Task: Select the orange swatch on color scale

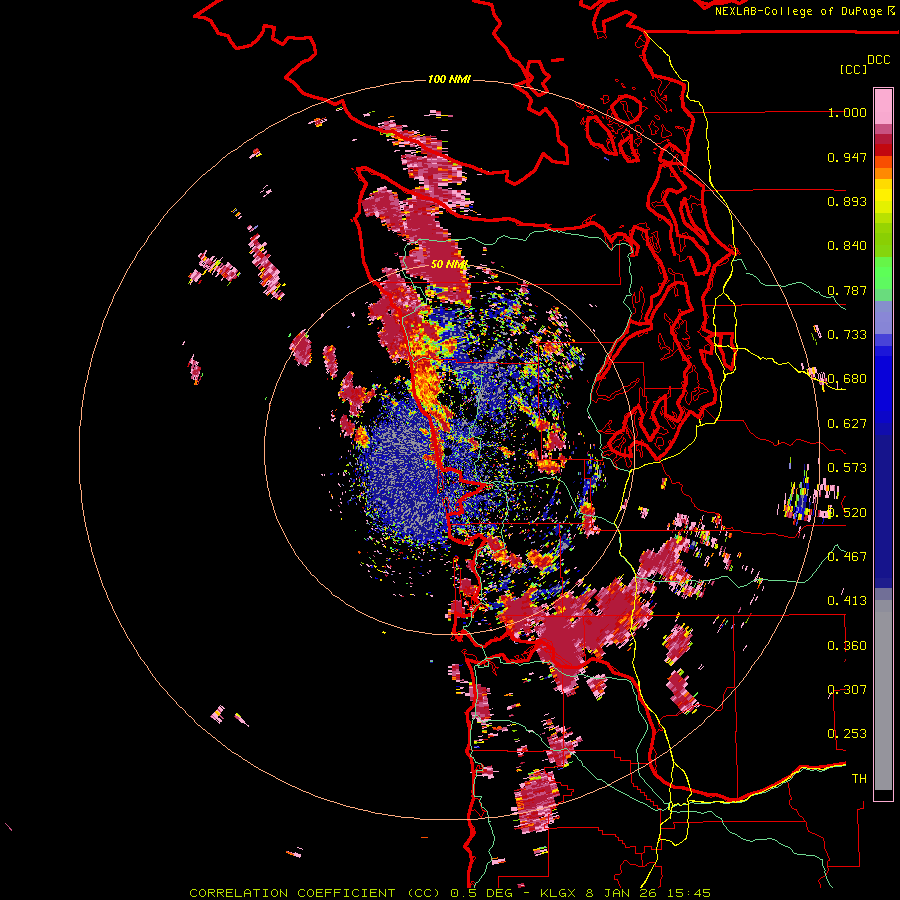Action: (x=883, y=173)
